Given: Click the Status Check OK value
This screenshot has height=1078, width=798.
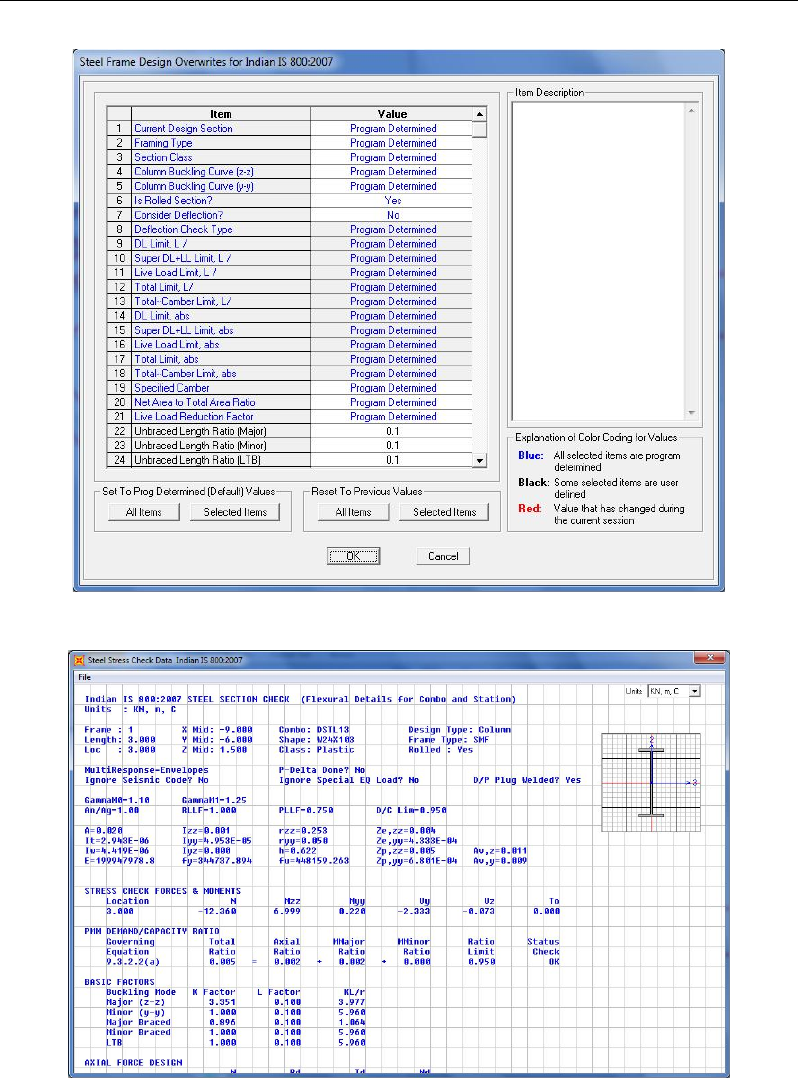Looking at the screenshot, I should (553, 962).
